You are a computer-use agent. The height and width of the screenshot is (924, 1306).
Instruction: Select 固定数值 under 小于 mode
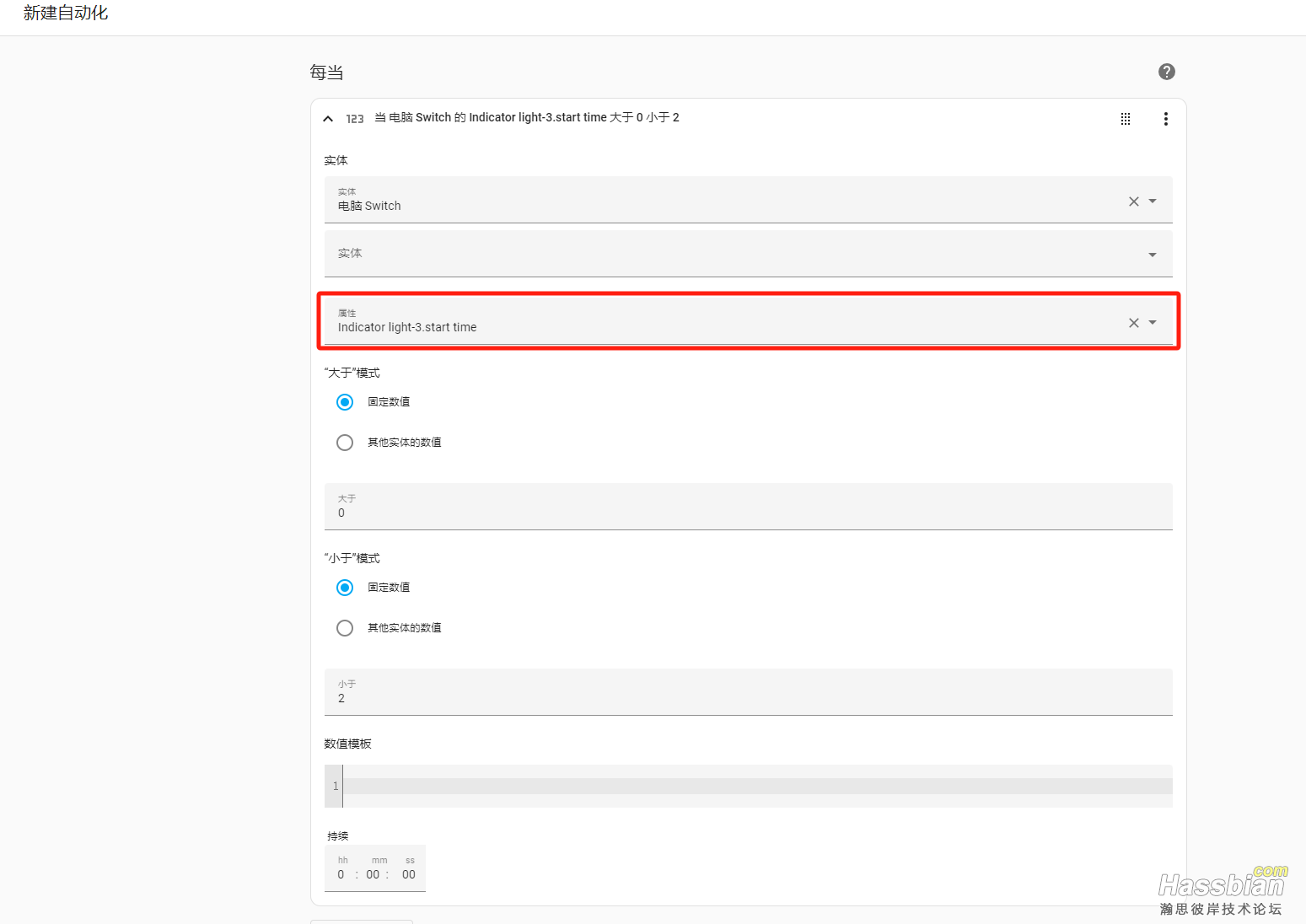[345, 588]
